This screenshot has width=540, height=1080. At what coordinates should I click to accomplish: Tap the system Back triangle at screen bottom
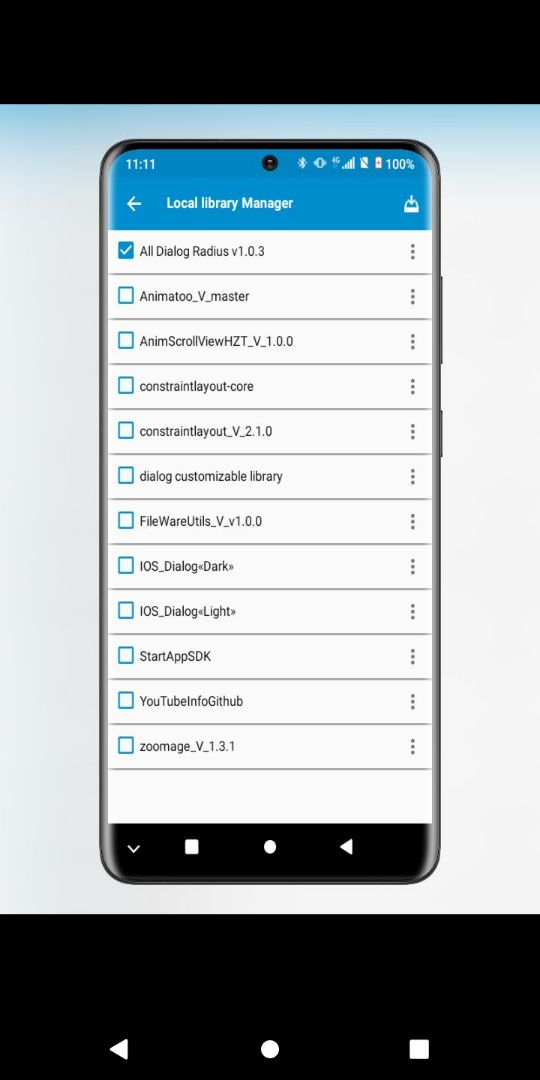click(x=119, y=1049)
